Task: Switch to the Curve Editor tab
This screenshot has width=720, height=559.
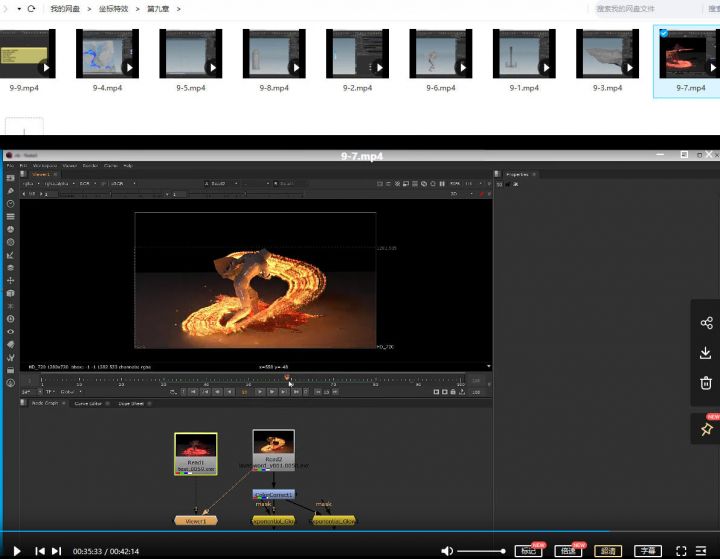Action: click(x=88, y=404)
